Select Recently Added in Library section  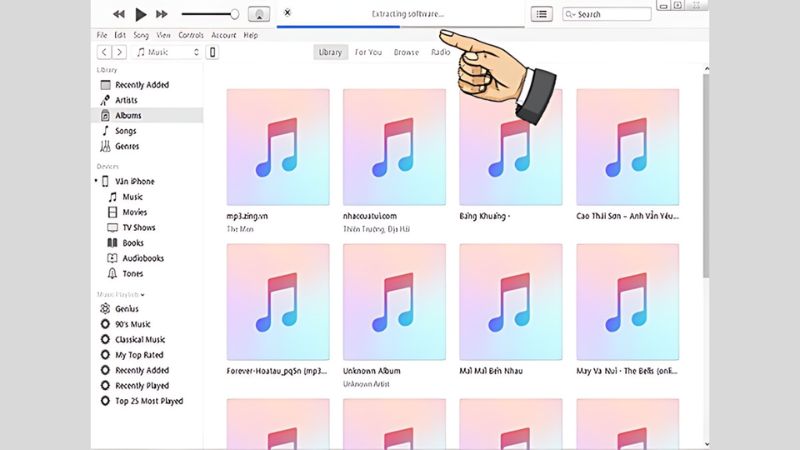(x=147, y=85)
